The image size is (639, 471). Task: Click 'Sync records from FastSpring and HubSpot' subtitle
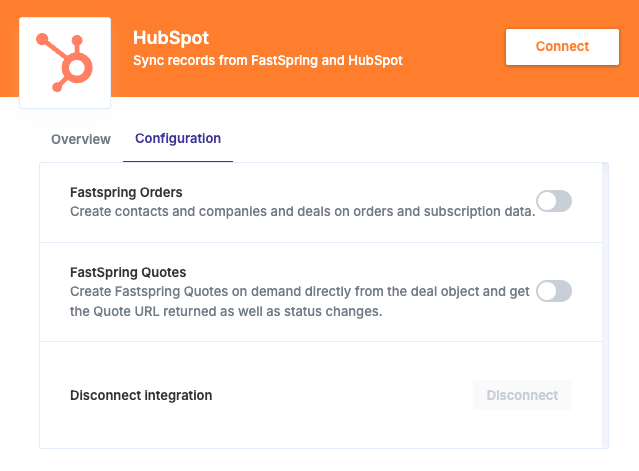click(x=268, y=60)
